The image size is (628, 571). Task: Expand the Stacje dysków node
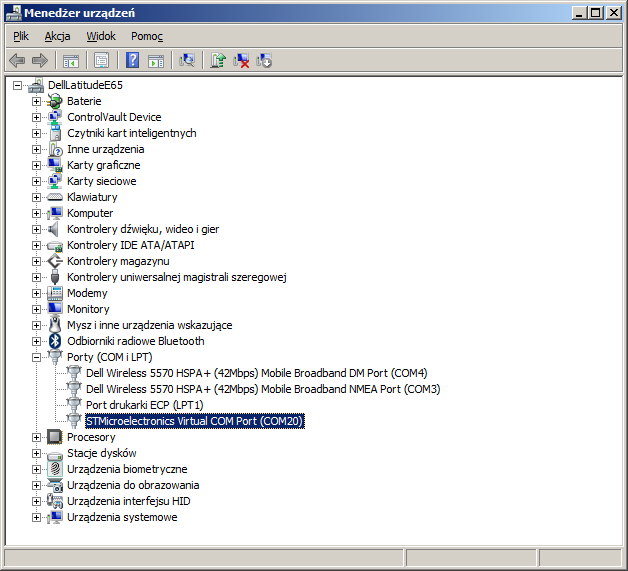pyautogui.click(x=36, y=453)
